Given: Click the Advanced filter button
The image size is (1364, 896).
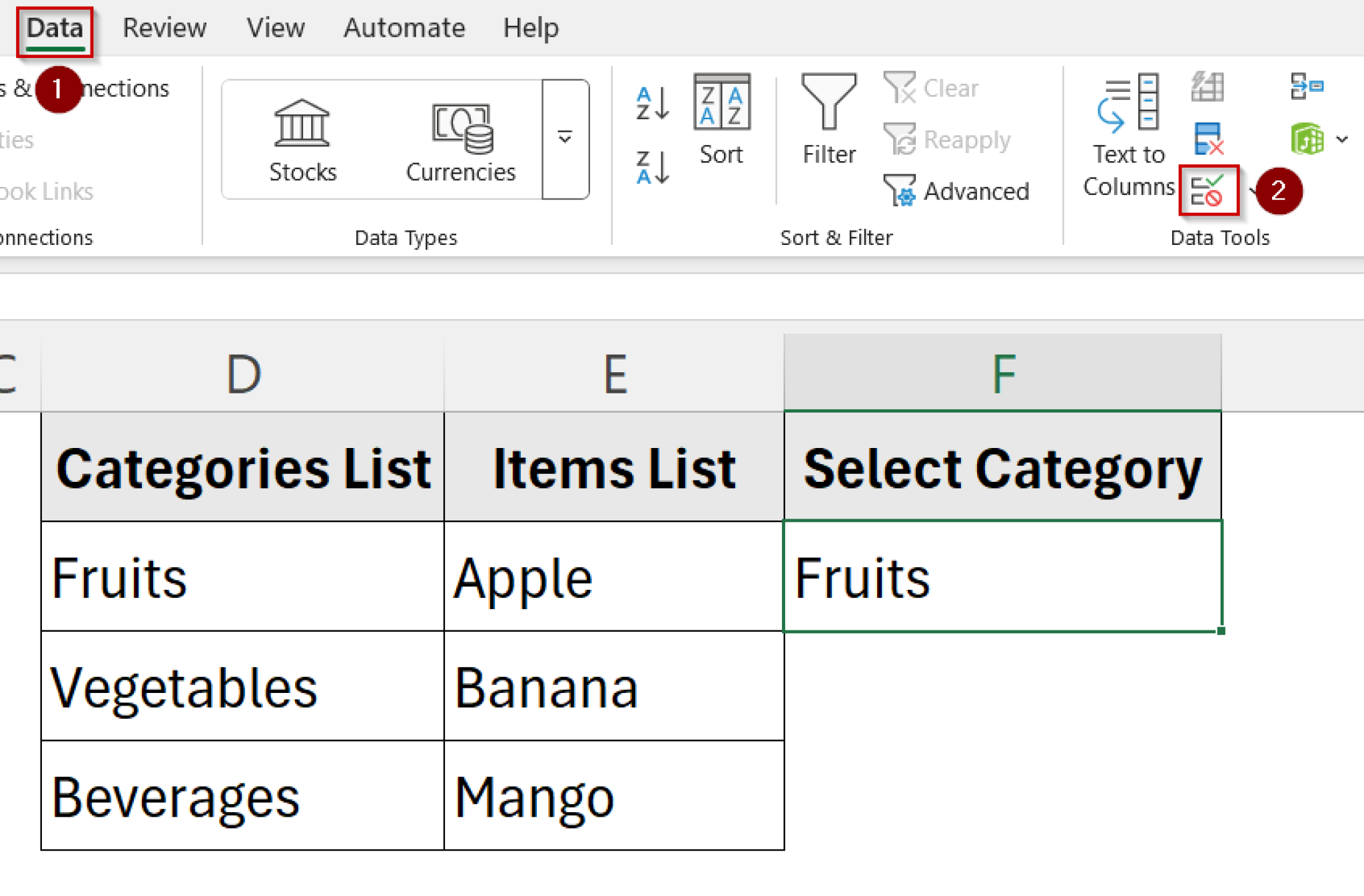Looking at the screenshot, I should click(x=959, y=191).
